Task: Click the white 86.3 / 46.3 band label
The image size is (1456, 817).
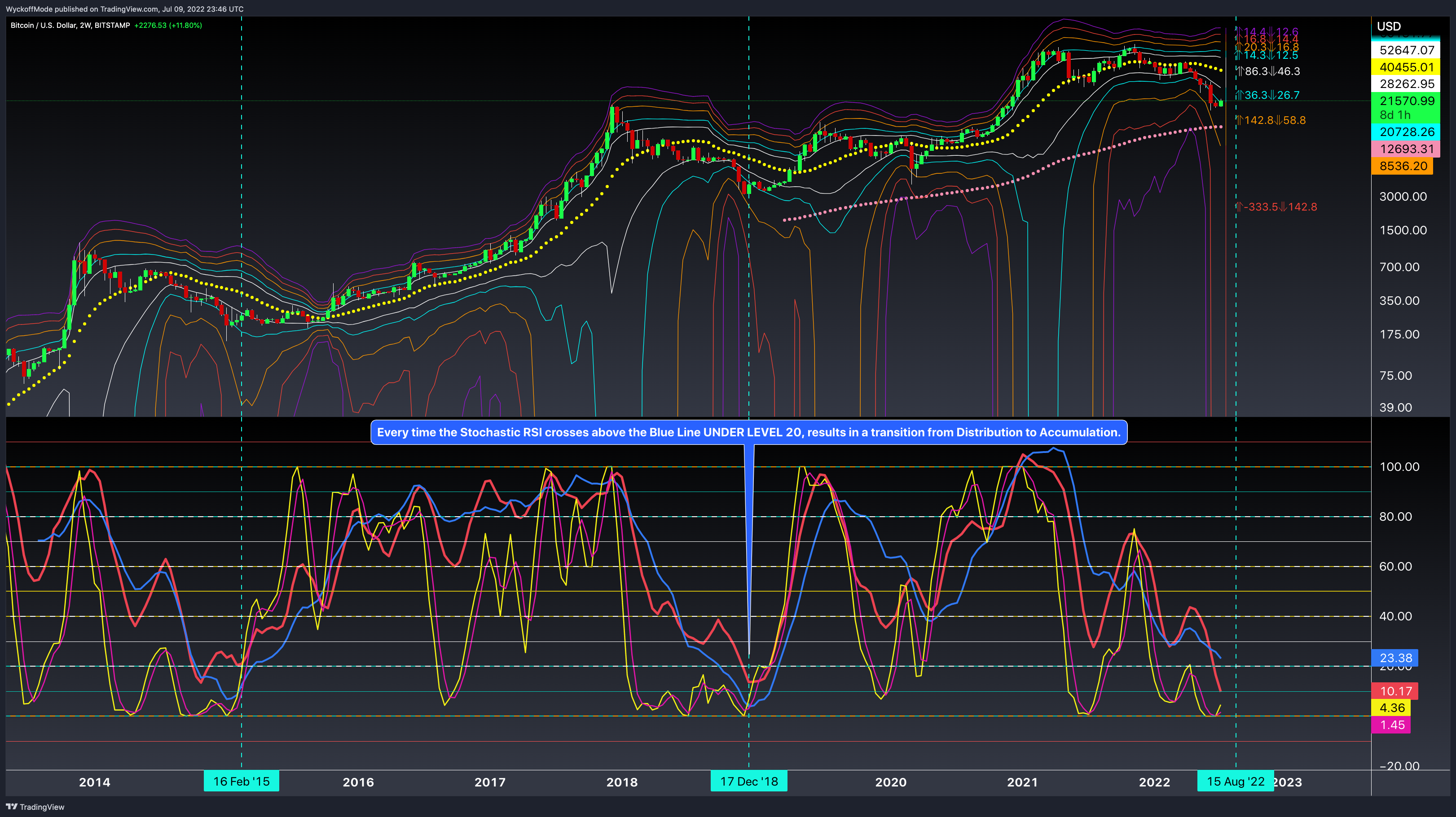Action: point(1268,71)
